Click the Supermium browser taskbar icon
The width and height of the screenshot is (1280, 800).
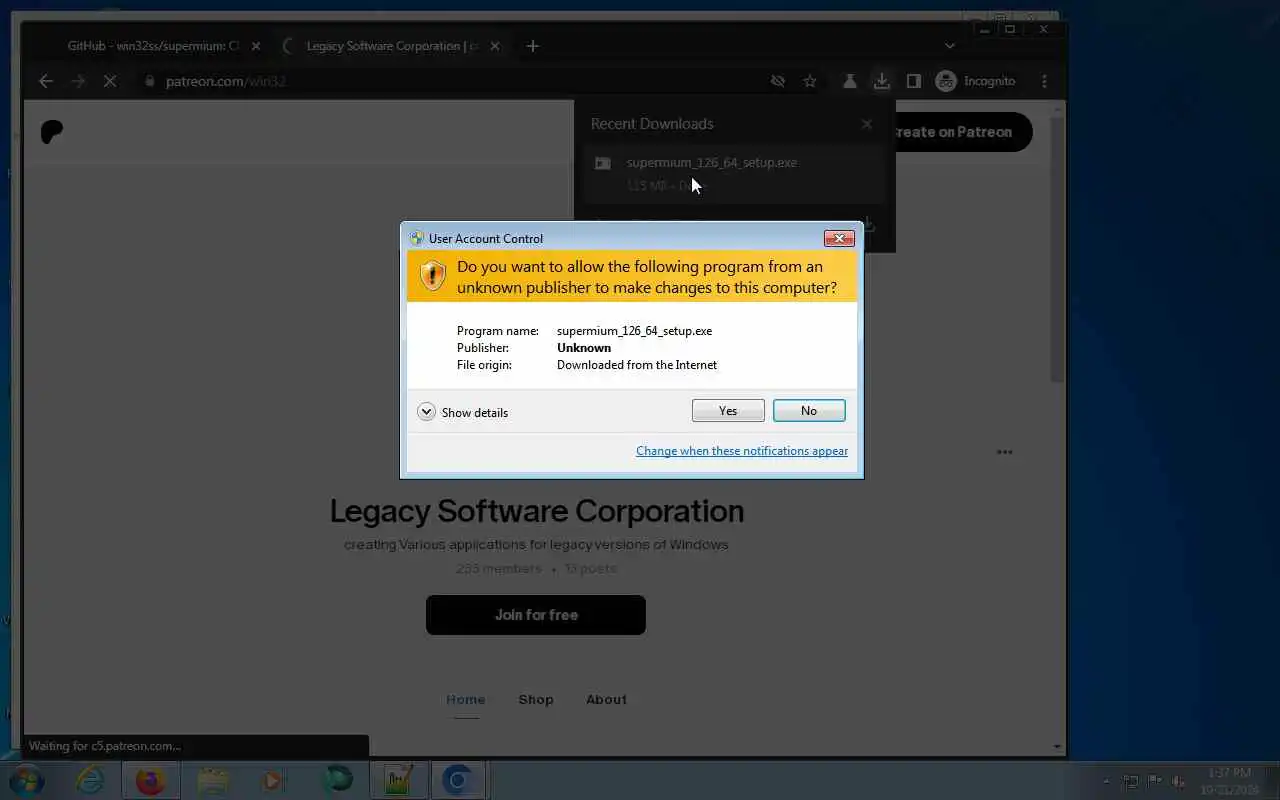pyautogui.click(x=459, y=780)
